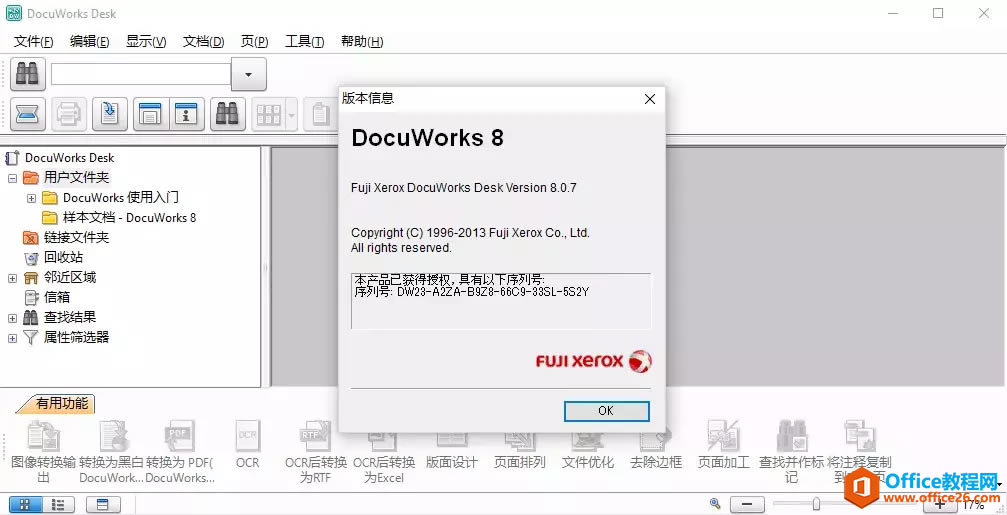The width and height of the screenshot is (1007, 515).
Task: Toggle the preview pane window button
Action: pyautogui.click(x=151, y=114)
